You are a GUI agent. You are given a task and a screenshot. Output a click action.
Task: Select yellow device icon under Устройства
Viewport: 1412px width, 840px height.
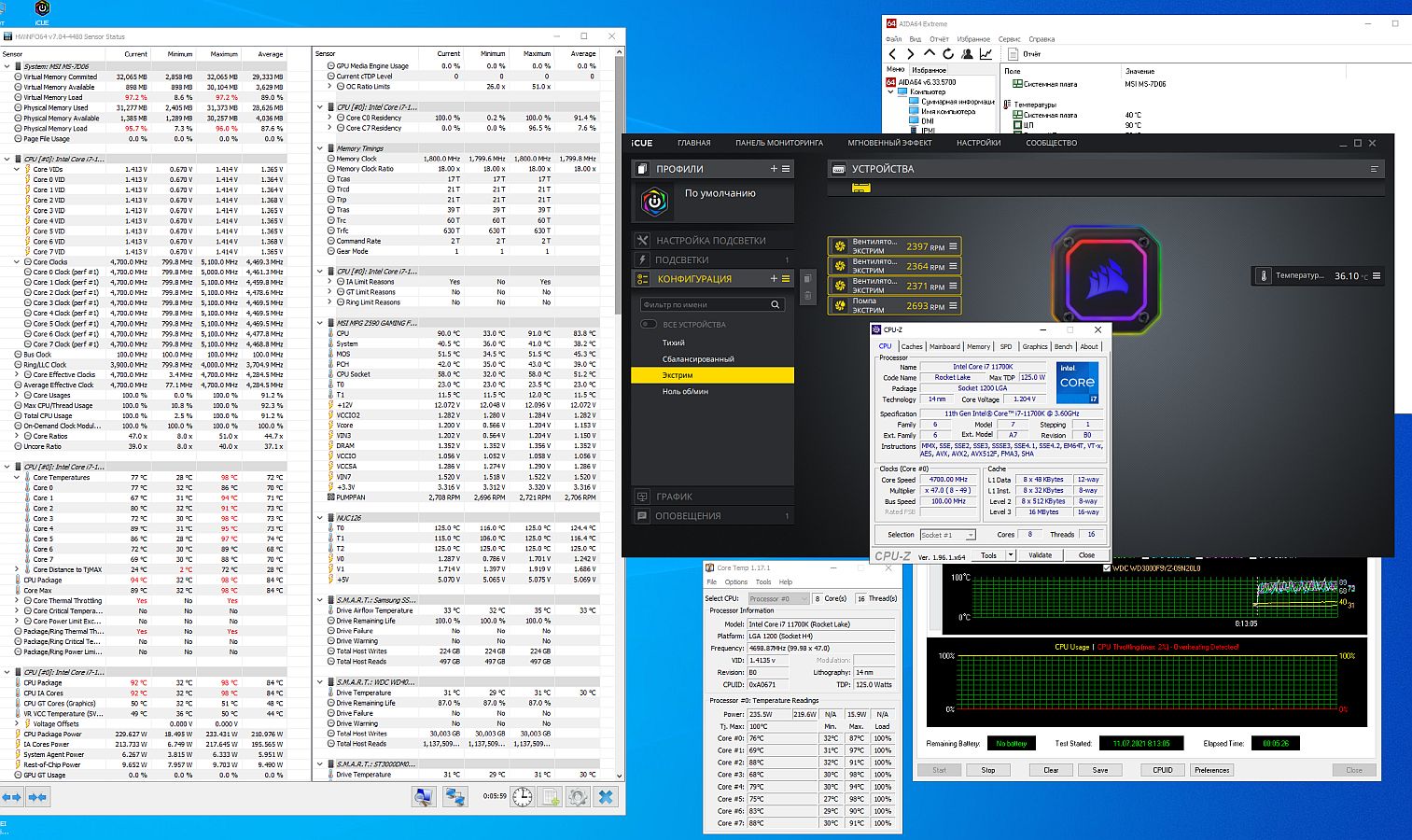point(860,188)
